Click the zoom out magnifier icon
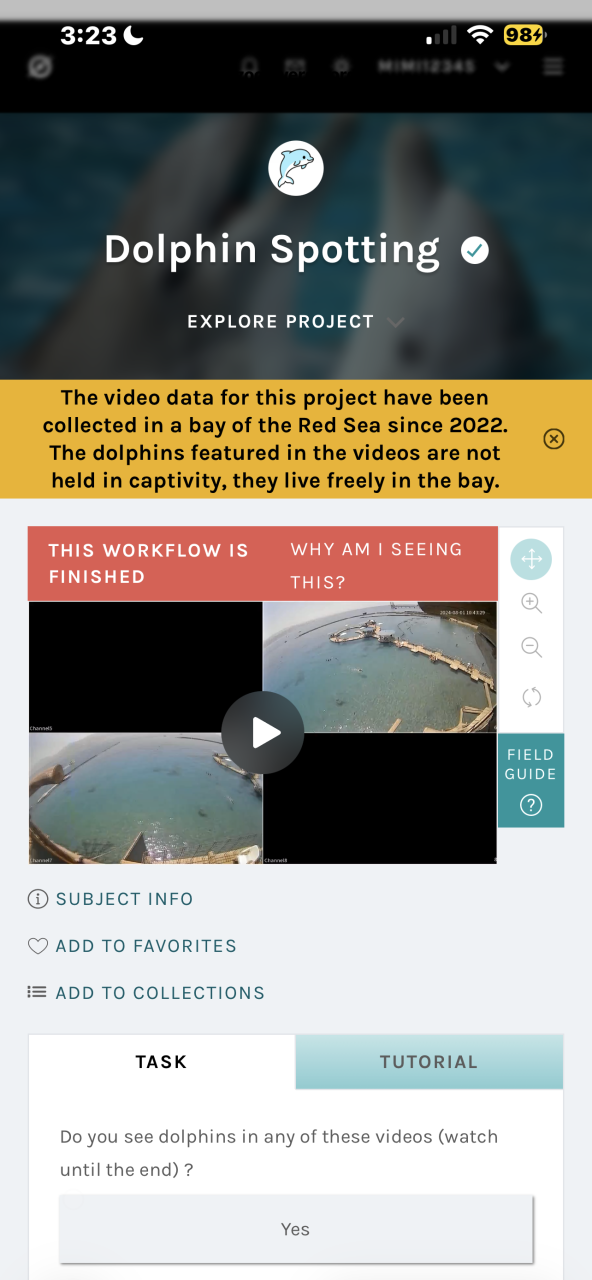The width and height of the screenshot is (592, 1280). coord(531,648)
